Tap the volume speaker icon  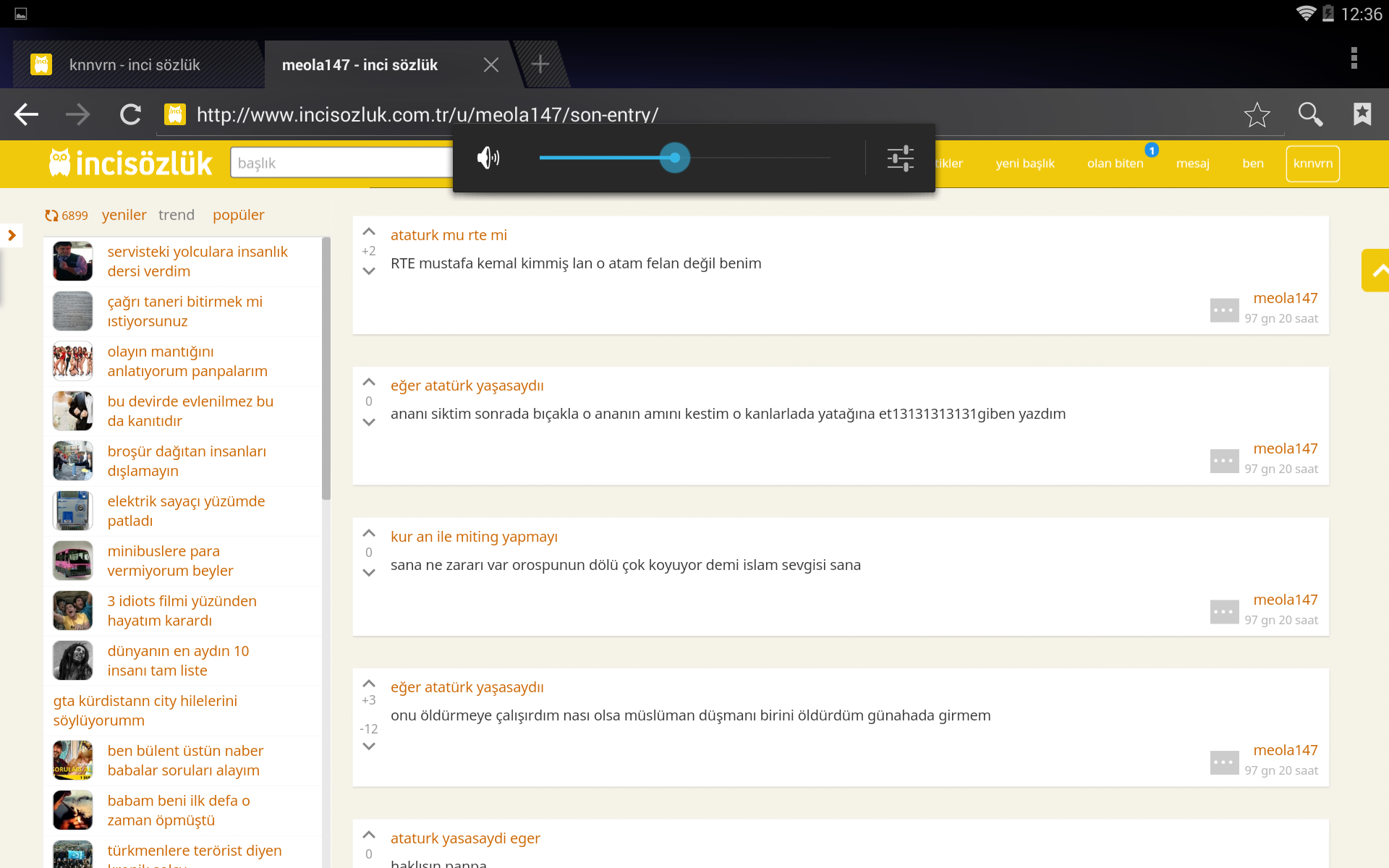click(488, 158)
